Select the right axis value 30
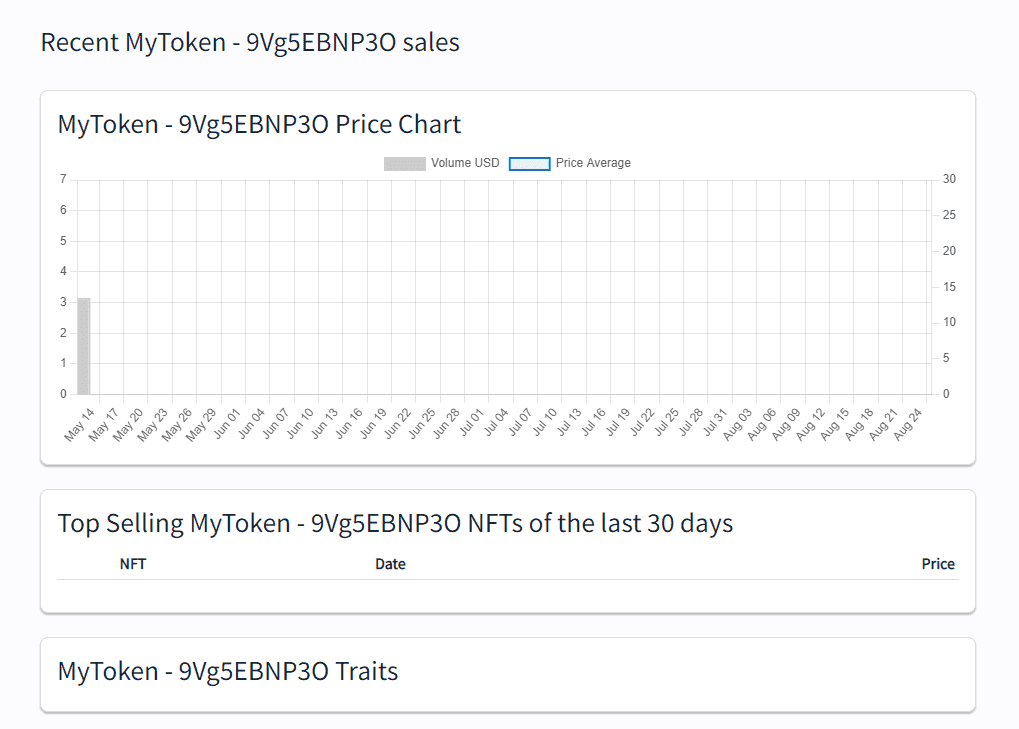This screenshot has width=1019, height=729. (x=947, y=178)
